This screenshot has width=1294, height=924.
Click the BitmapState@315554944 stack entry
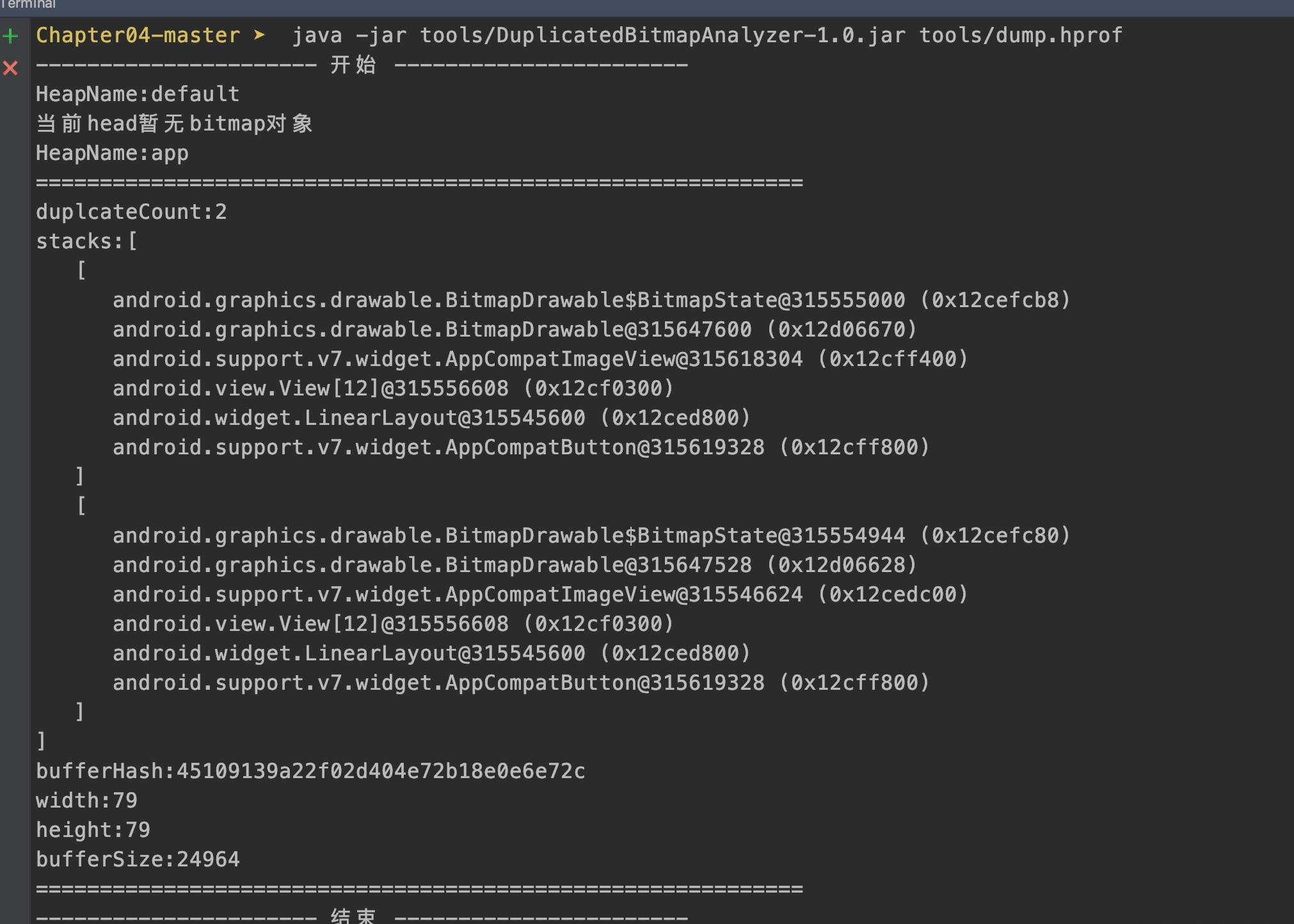[x=591, y=536]
